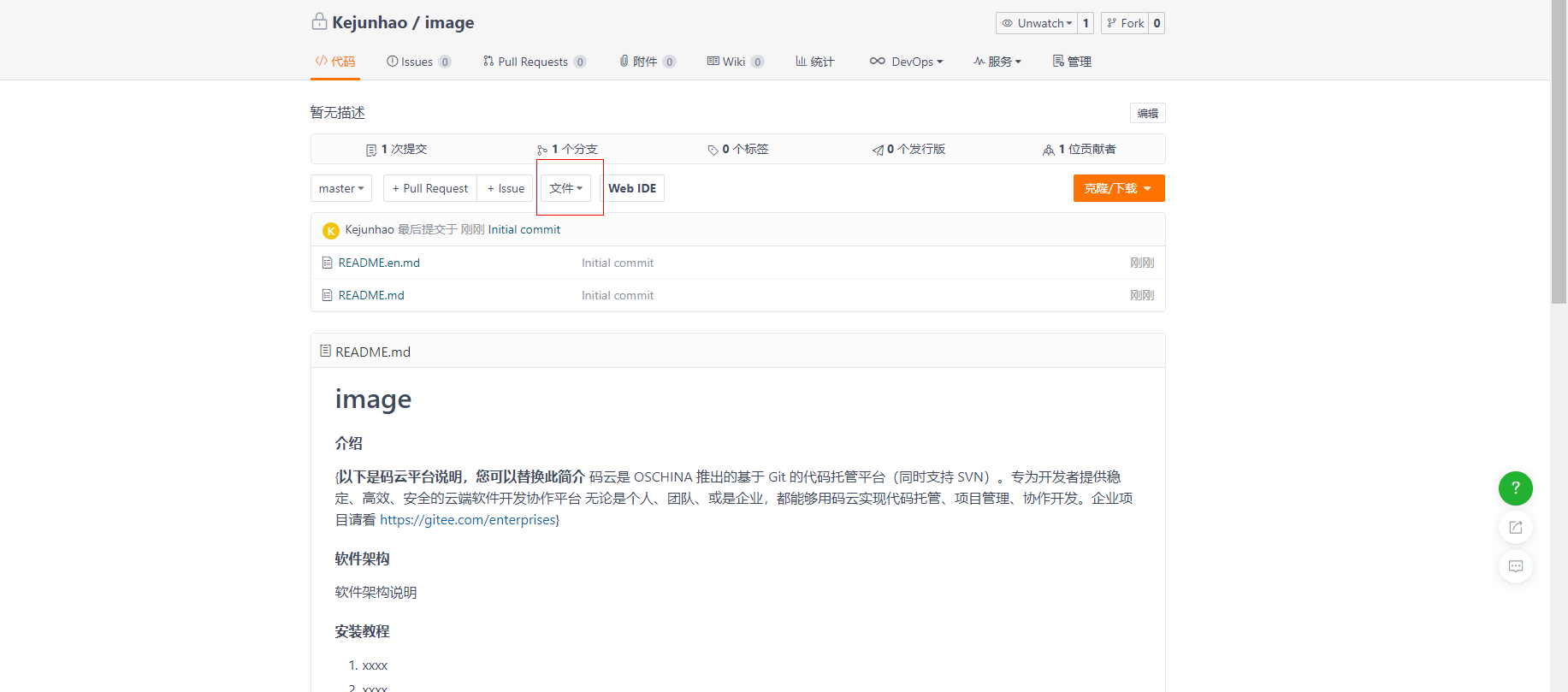The image size is (1568, 692).
Task: Open the Wiki tab
Action: point(736,62)
